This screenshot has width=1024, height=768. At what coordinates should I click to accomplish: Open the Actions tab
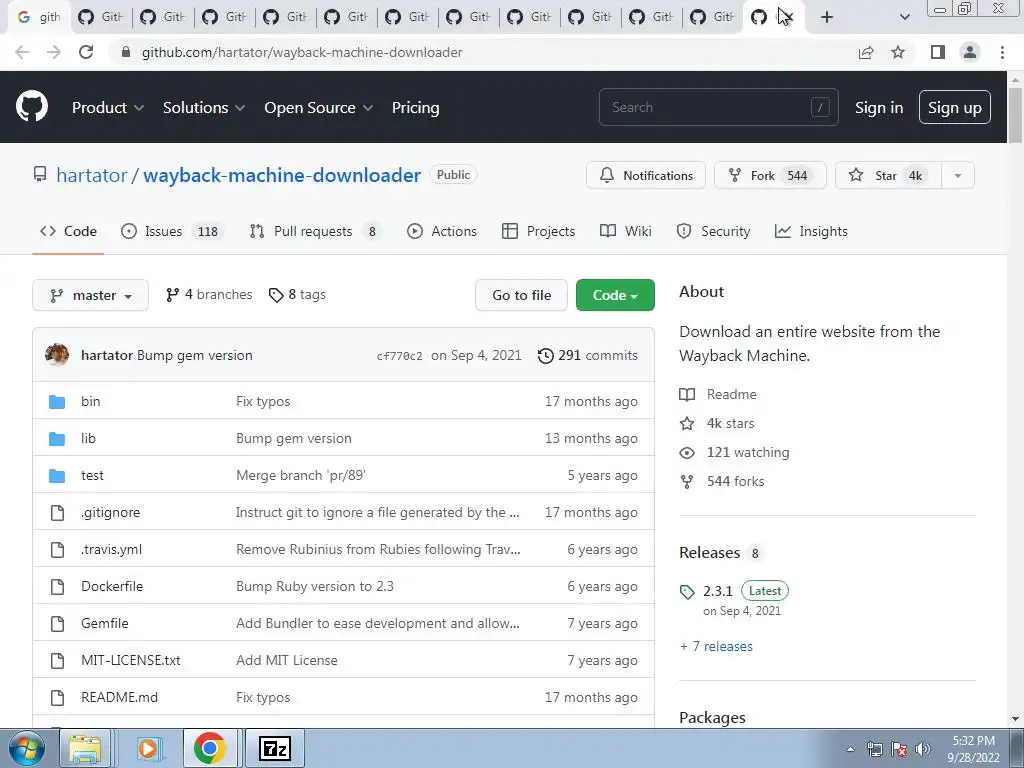pos(441,231)
